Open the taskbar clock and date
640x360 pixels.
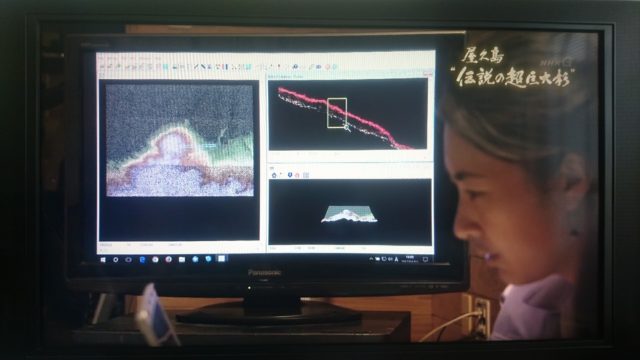410,259
